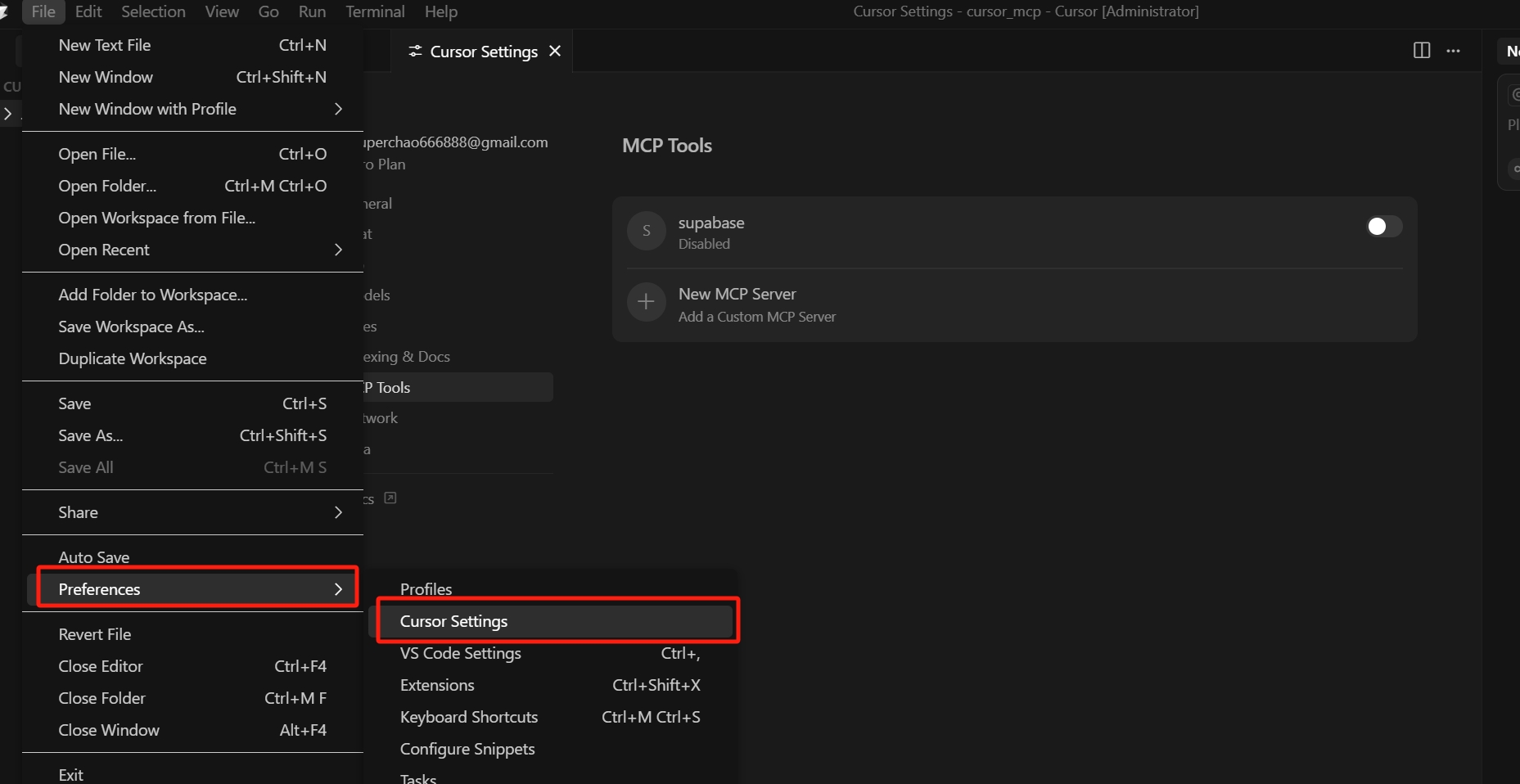Open Keyboard Shortcuts
Viewport: 1520px width, 784px height.
551,717
